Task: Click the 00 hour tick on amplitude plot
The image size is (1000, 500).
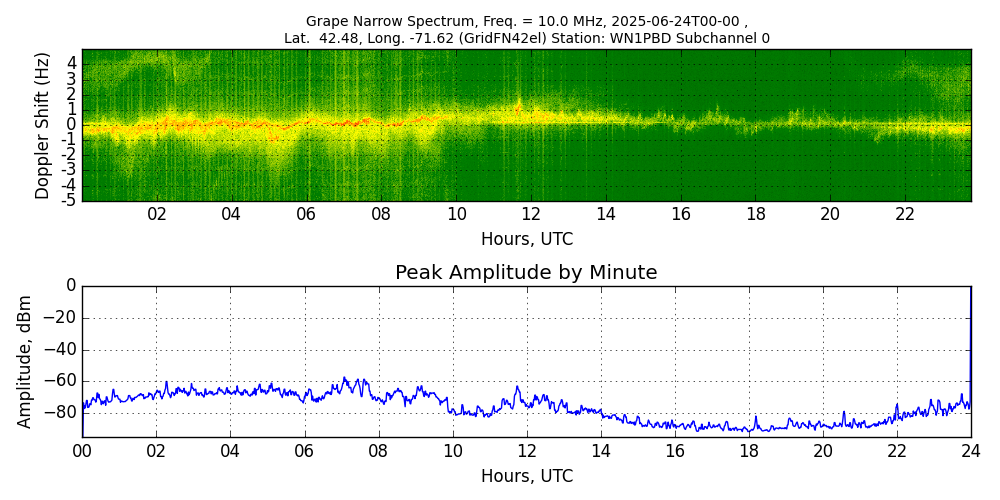Action: (x=82, y=451)
